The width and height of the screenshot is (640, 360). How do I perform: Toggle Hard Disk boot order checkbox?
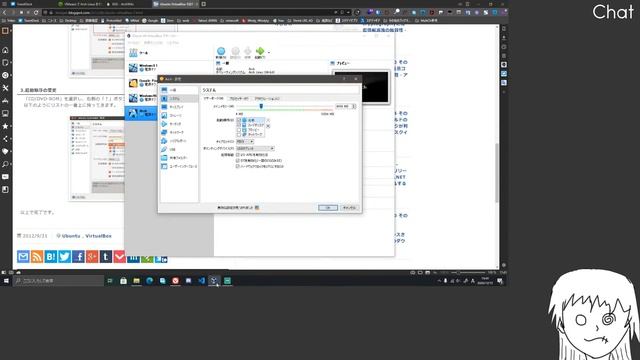click(x=239, y=125)
